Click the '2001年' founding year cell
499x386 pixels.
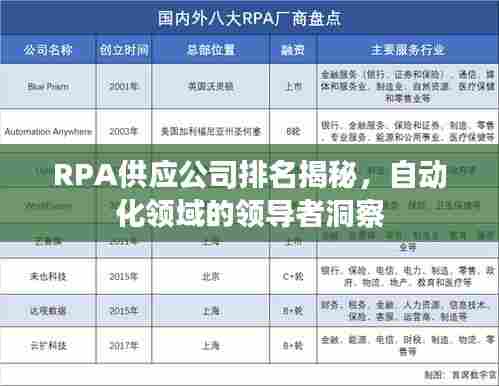(124, 86)
